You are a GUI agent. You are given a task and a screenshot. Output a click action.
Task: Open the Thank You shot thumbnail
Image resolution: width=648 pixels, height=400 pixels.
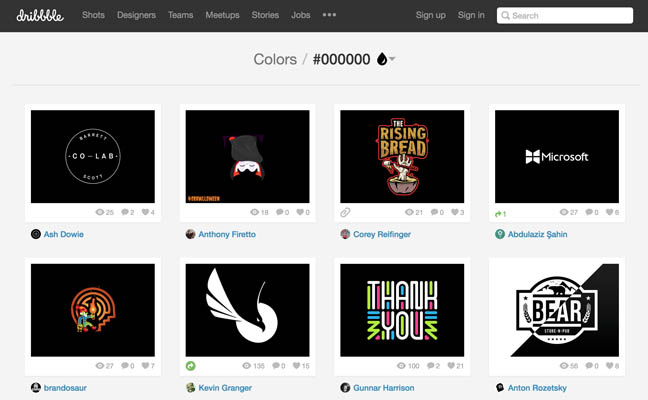402,310
